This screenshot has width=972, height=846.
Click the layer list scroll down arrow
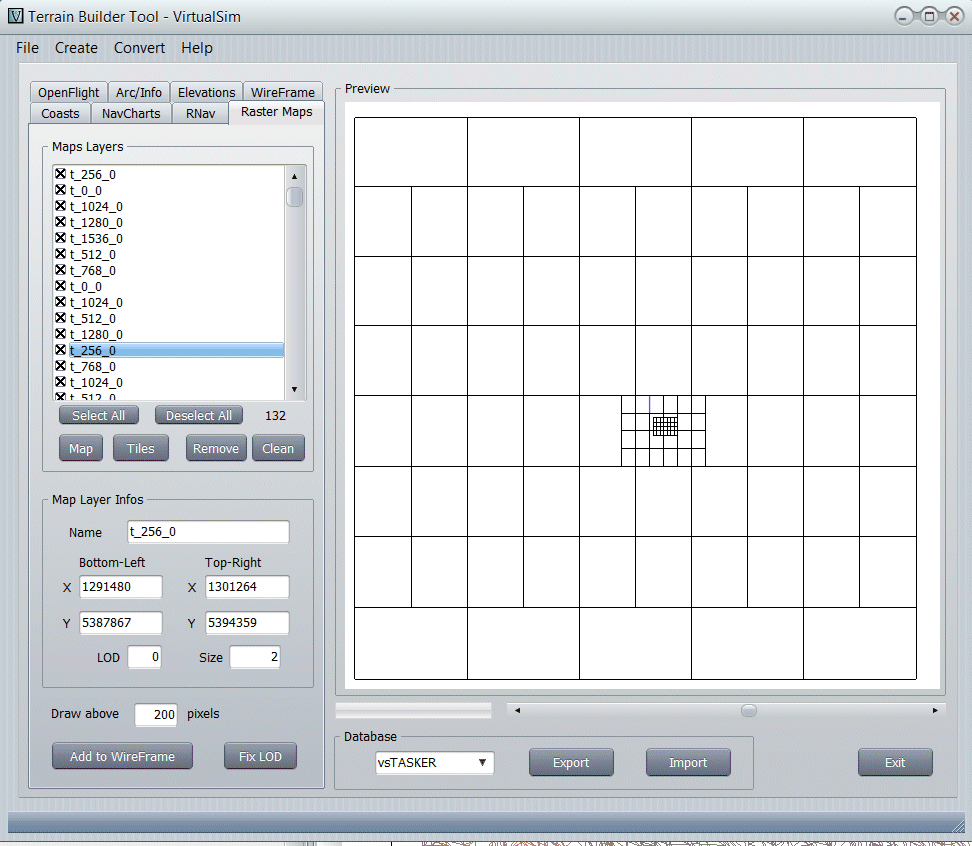tap(294, 388)
